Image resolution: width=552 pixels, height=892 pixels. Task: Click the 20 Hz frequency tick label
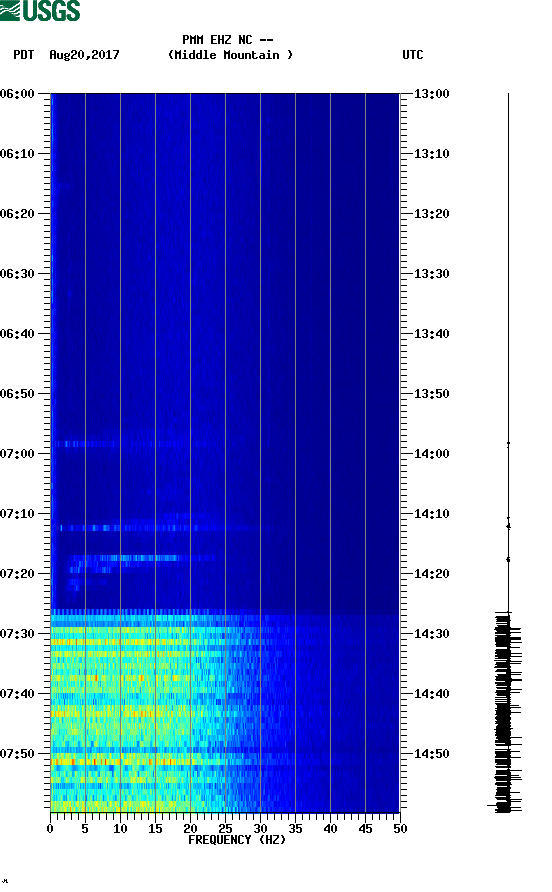pos(191,829)
